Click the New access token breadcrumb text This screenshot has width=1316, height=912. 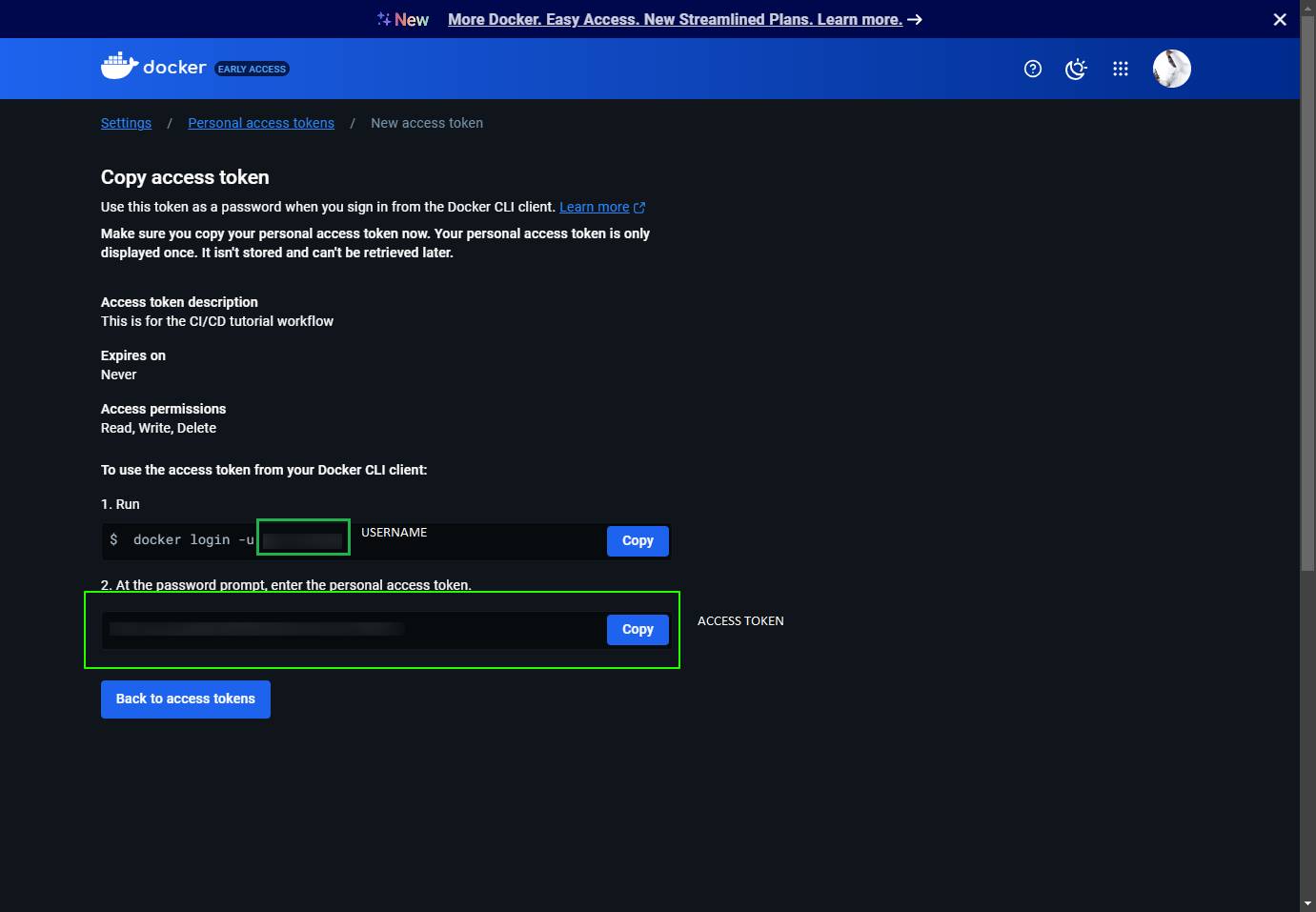coord(427,123)
